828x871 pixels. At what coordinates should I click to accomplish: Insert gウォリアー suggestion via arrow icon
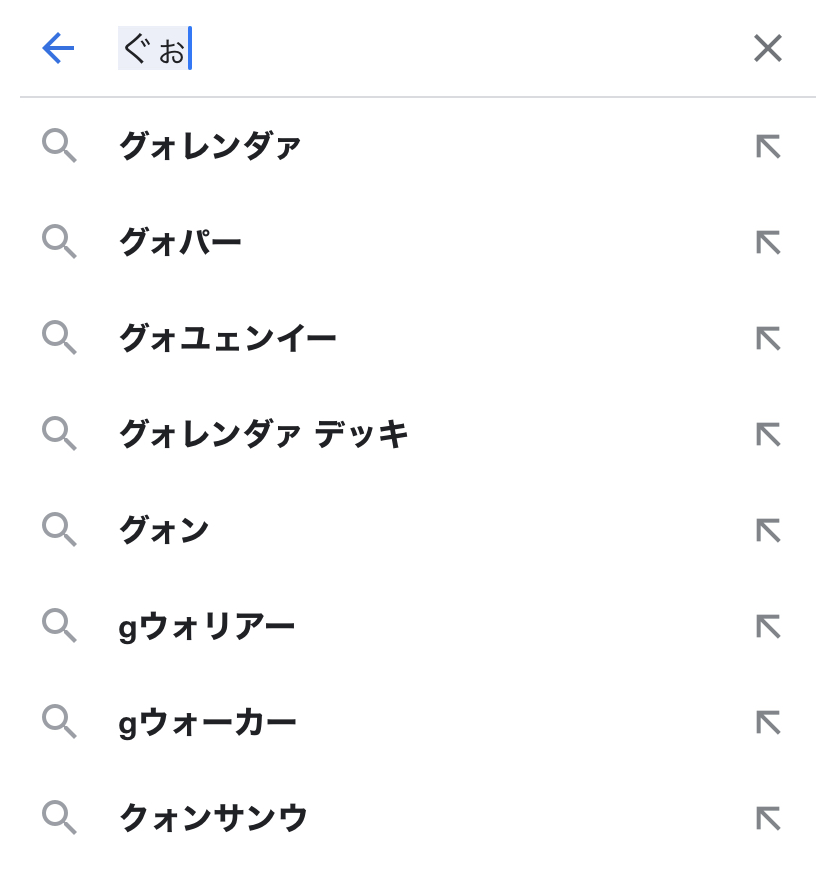pyautogui.click(x=767, y=627)
